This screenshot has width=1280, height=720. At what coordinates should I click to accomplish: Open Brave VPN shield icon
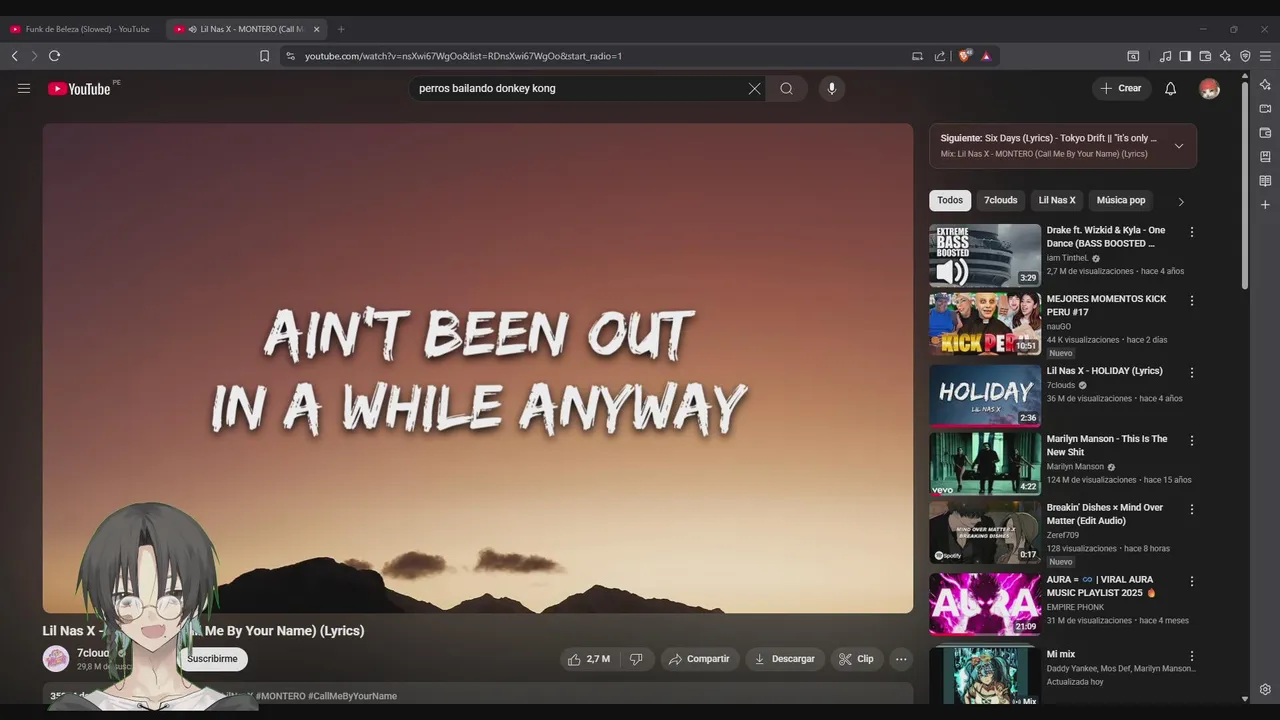1245,56
